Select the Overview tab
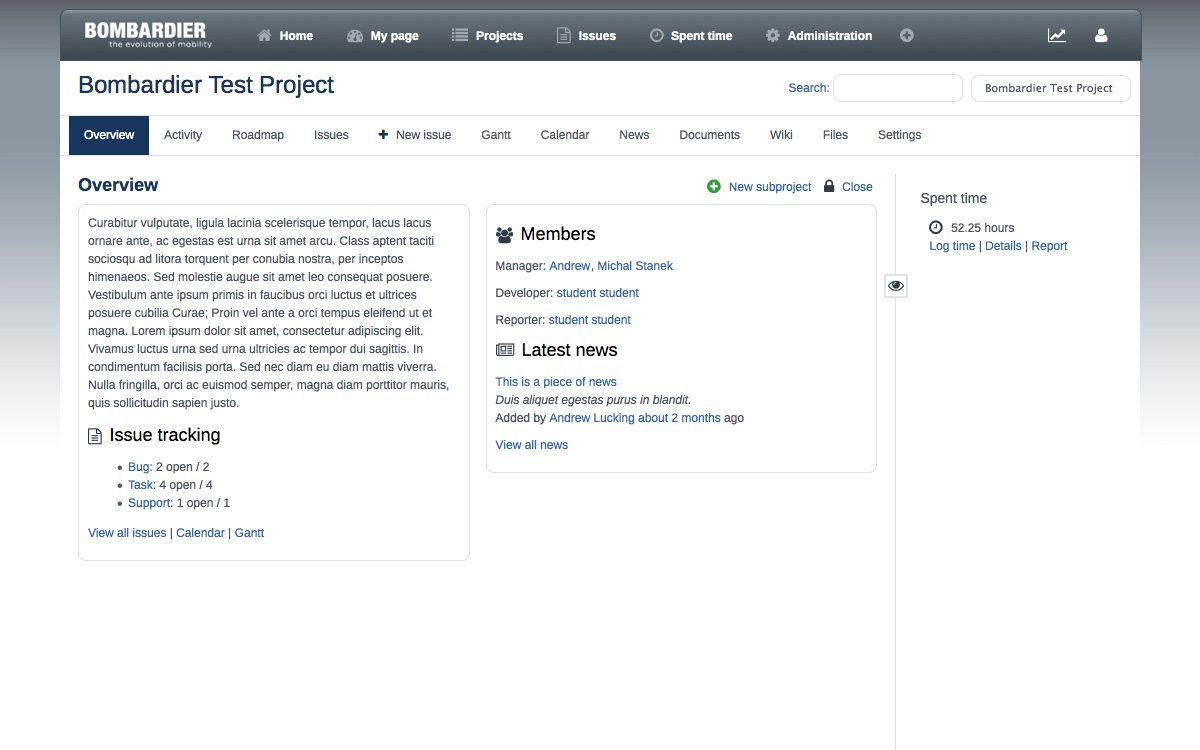Viewport: 1200px width, 750px height. (109, 135)
